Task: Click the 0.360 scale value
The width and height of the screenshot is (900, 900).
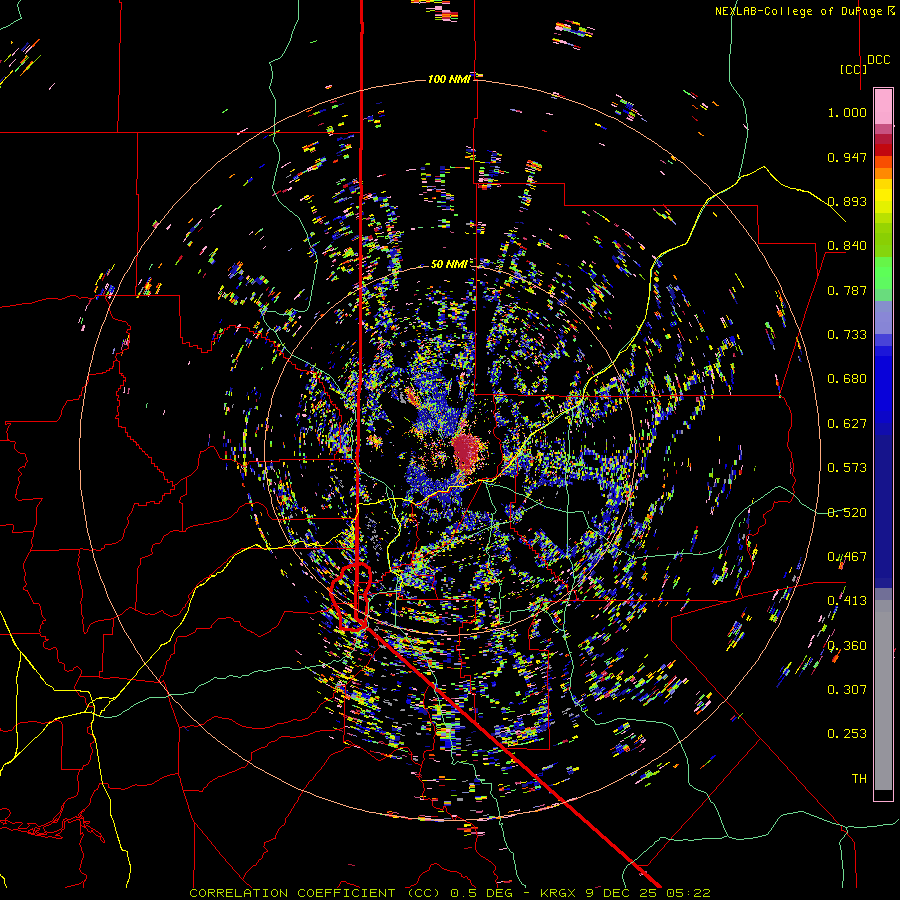Action: [x=847, y=646]
